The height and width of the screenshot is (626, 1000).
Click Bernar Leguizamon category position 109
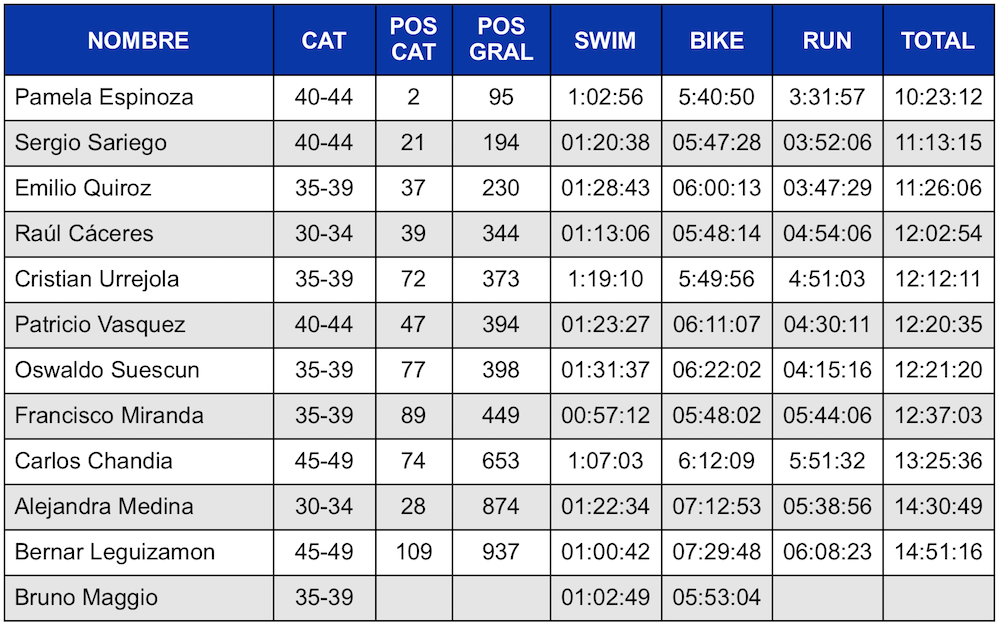click(413, 552)
